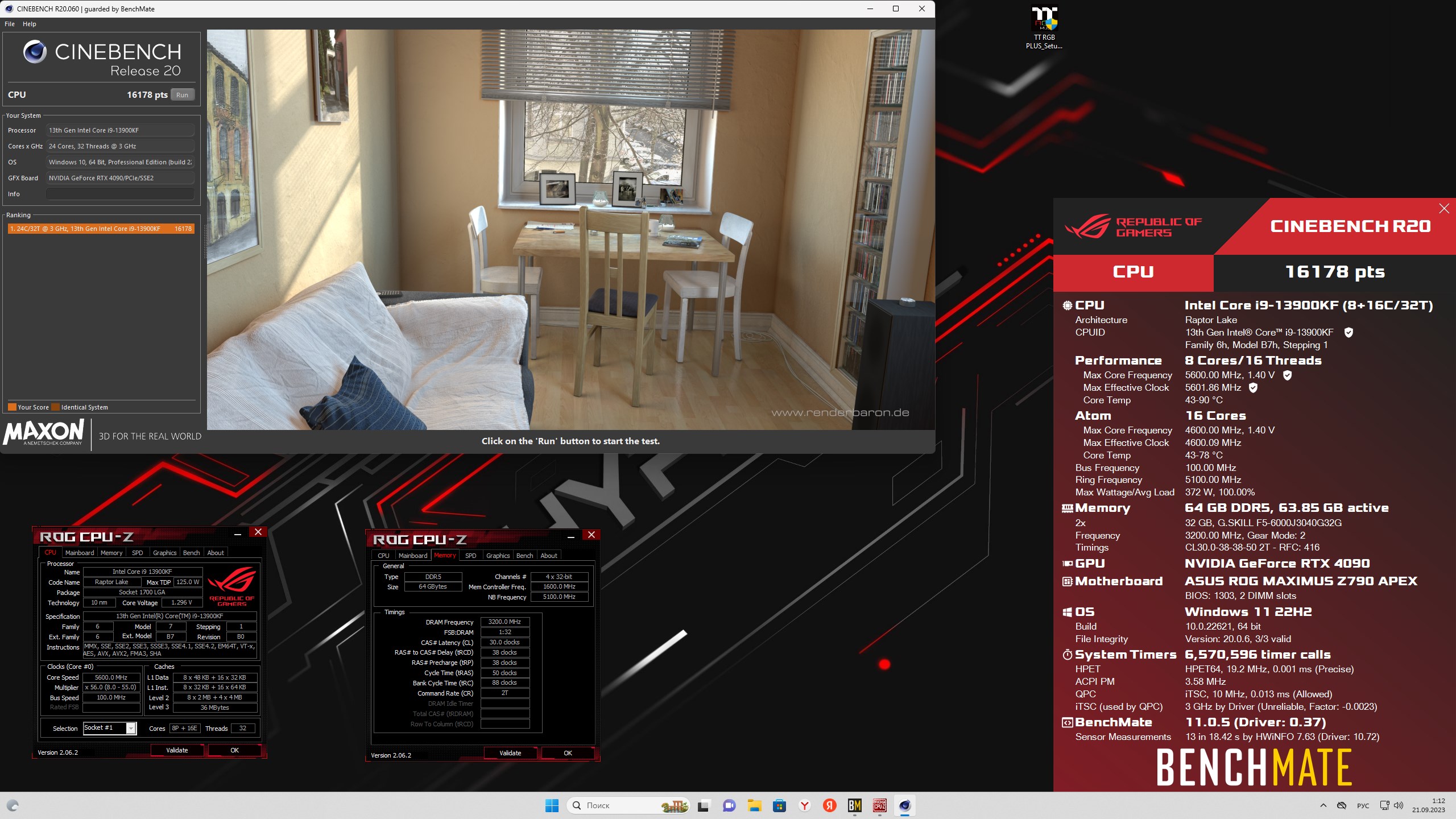This screenshot has height=819, width=1456.
Task: Switch to CPU tab in the memory-timings CPU-Z window
Action: 384,556
